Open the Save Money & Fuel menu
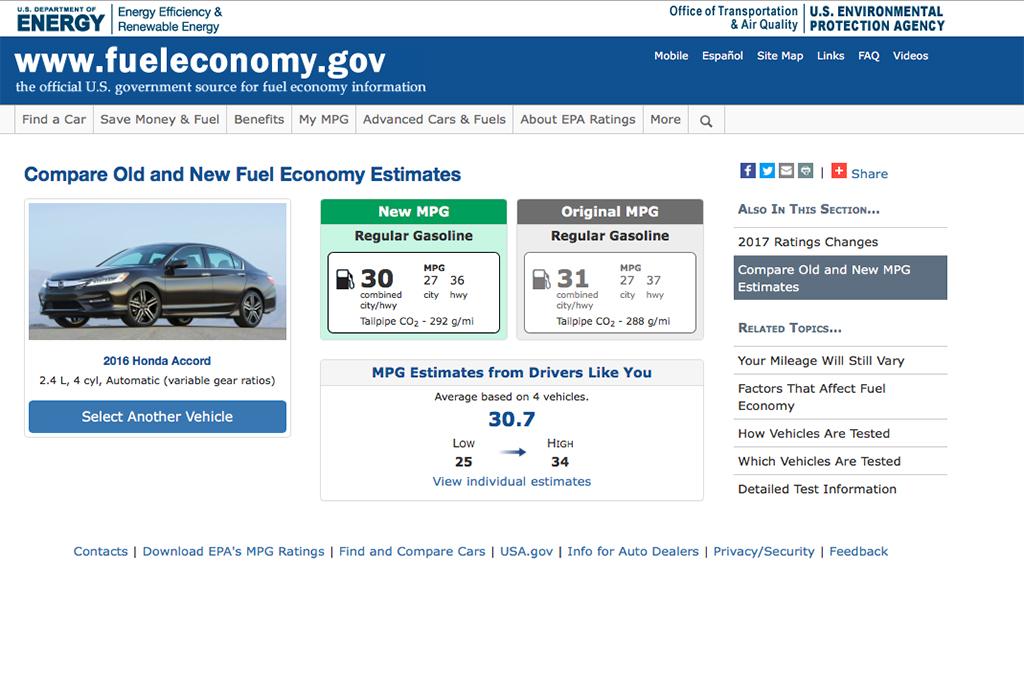1024x683 pixels. 160,119
